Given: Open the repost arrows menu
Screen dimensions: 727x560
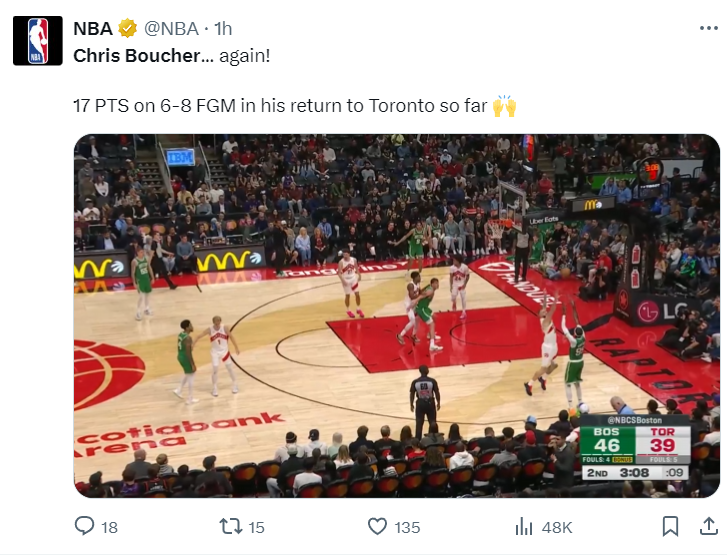Looking at the screenshot, I should click(231, 526).
